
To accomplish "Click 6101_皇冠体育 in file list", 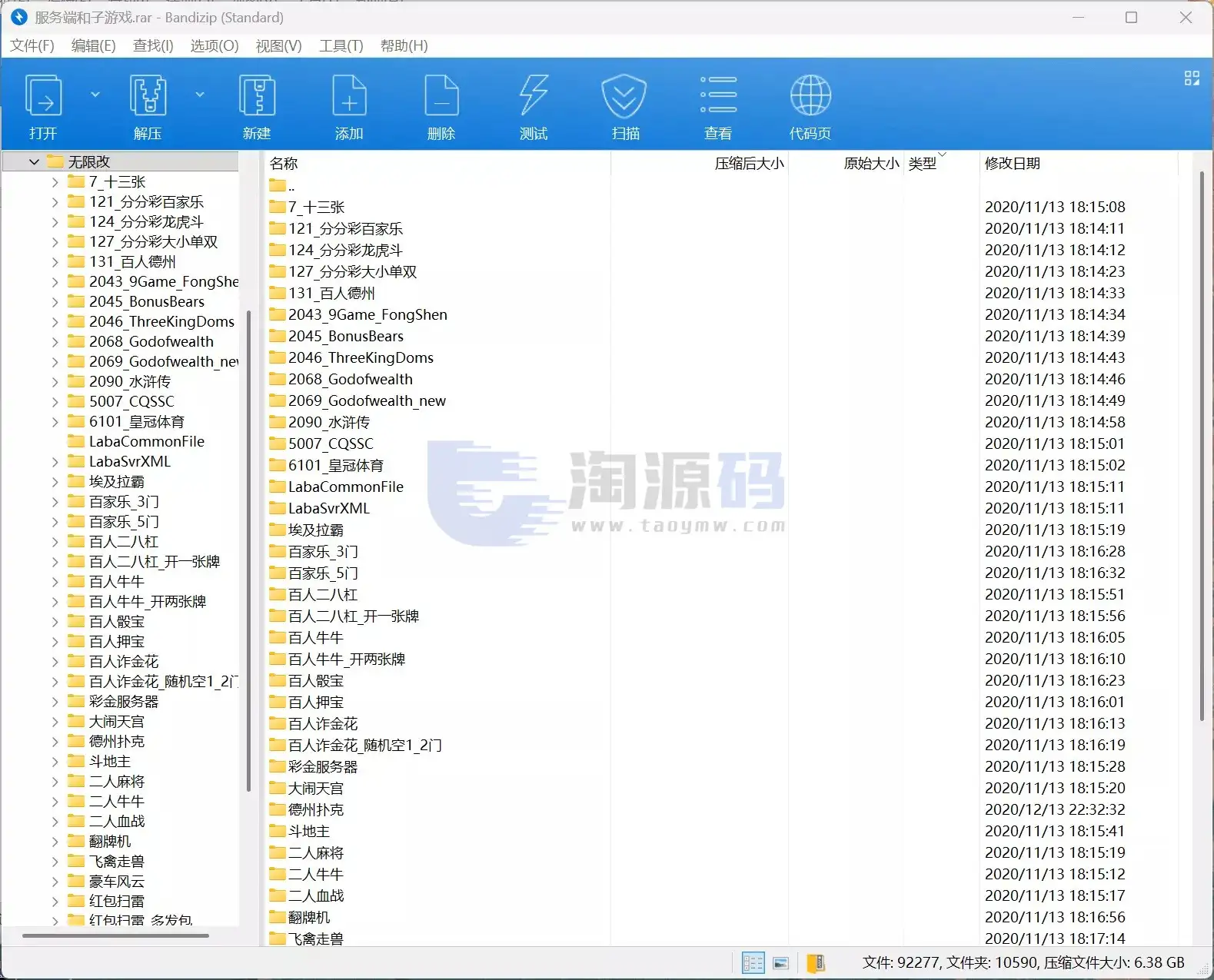I will (x=336, y=465).
